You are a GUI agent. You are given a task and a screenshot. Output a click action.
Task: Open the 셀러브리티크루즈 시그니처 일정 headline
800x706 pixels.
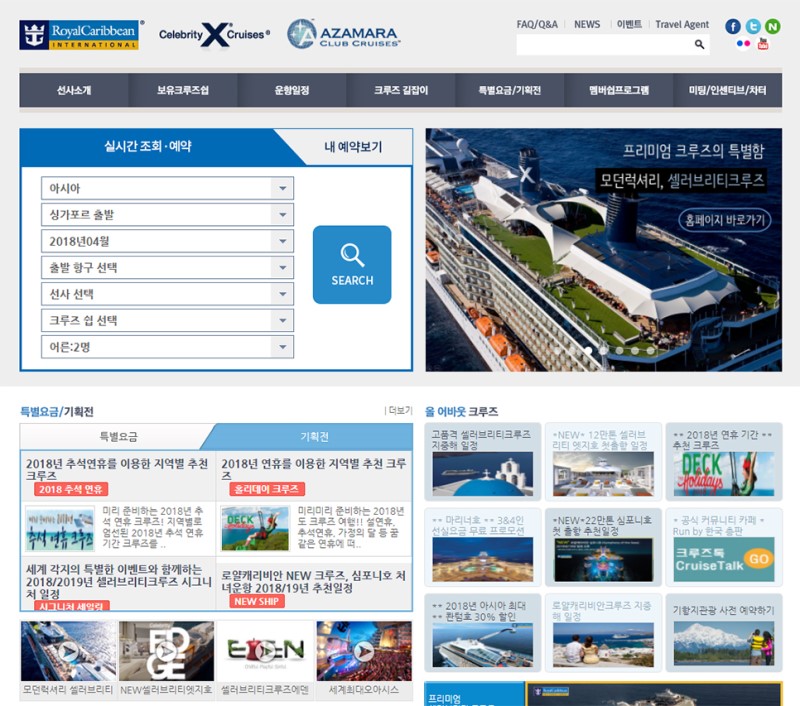coord(118,582)
